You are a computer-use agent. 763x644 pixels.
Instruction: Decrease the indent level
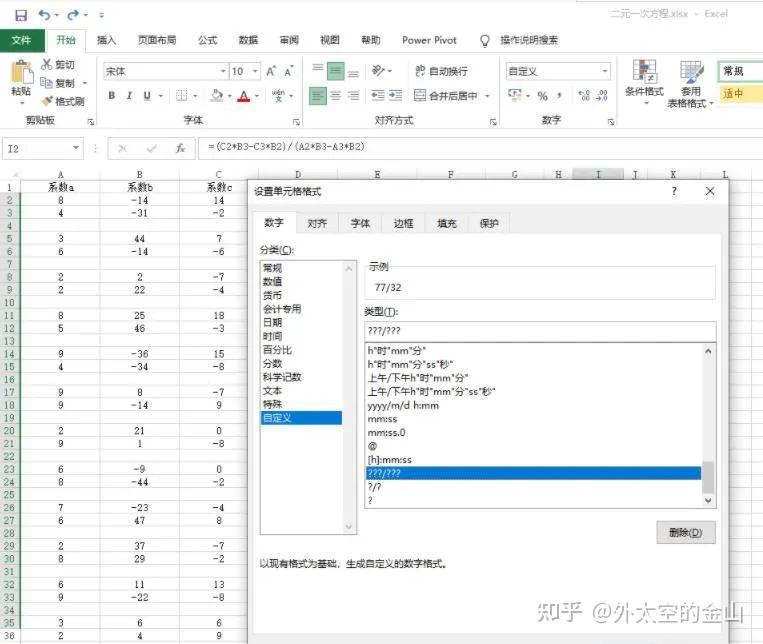(378, 95)
